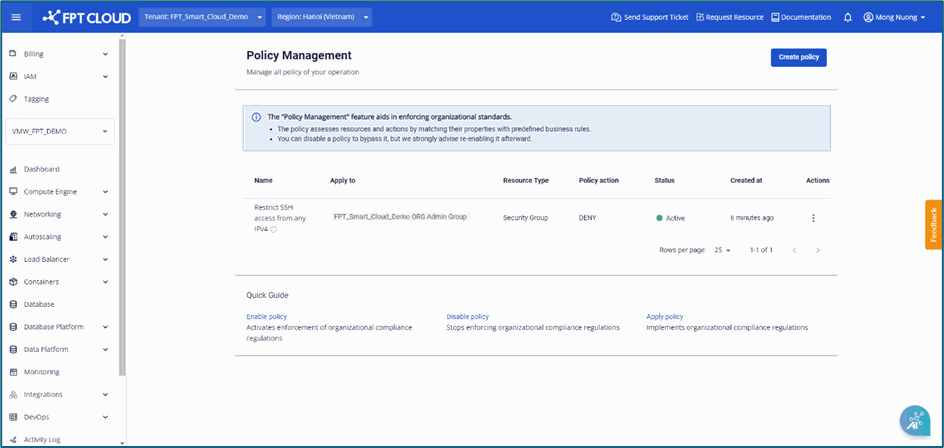Open the rows per page dropdown
Viewport: 944px width, 448px height.
(722, 250)
